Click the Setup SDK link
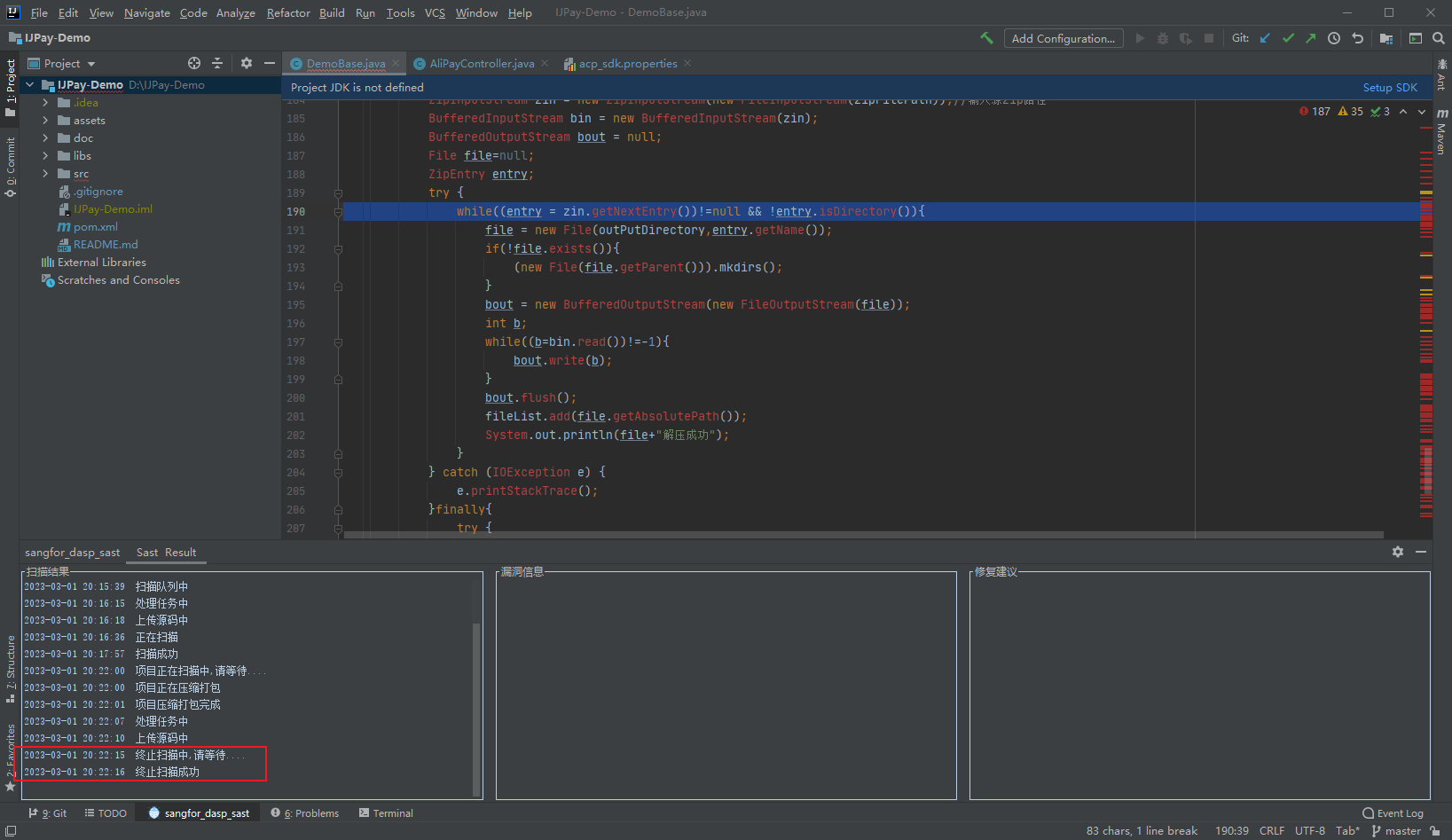Screen dimensions: 1452x840 pos(1389,88)
